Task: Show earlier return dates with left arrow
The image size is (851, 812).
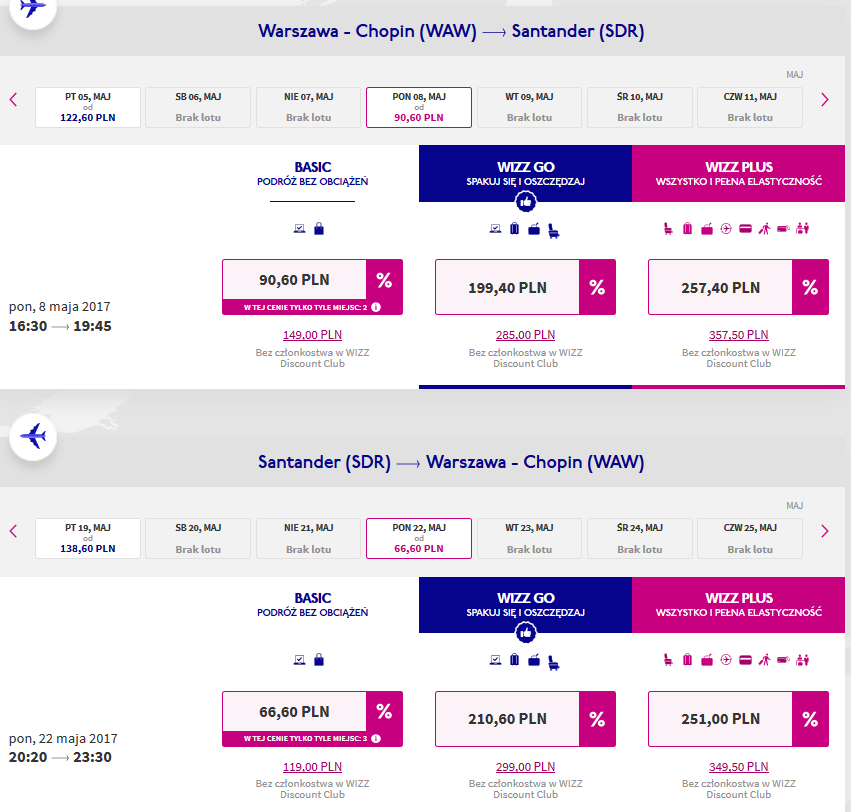Action: pyautogui.click(x=14, y=531)
